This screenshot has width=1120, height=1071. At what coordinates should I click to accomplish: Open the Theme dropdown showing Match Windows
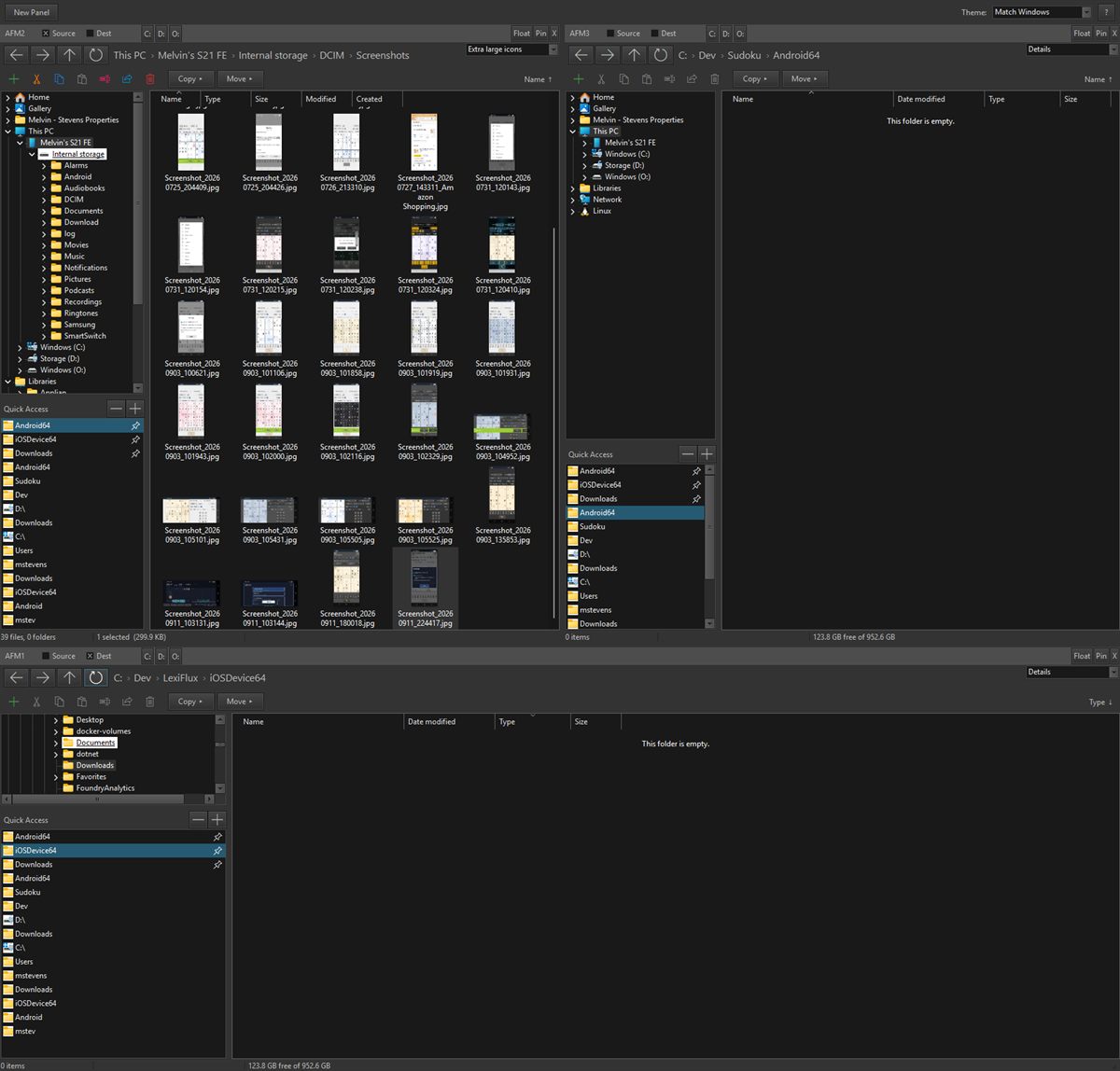(x=1041, y=12)
